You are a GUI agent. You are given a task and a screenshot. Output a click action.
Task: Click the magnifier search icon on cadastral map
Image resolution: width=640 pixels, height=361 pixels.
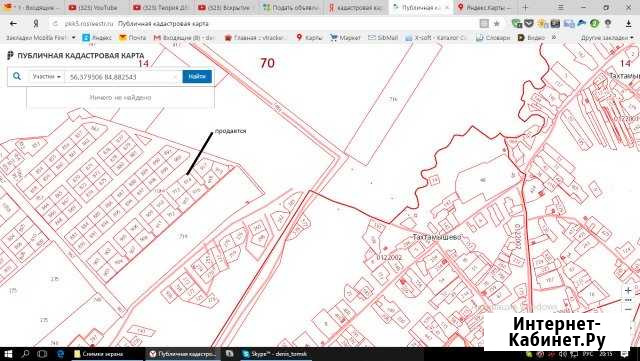tap(17, 76)
